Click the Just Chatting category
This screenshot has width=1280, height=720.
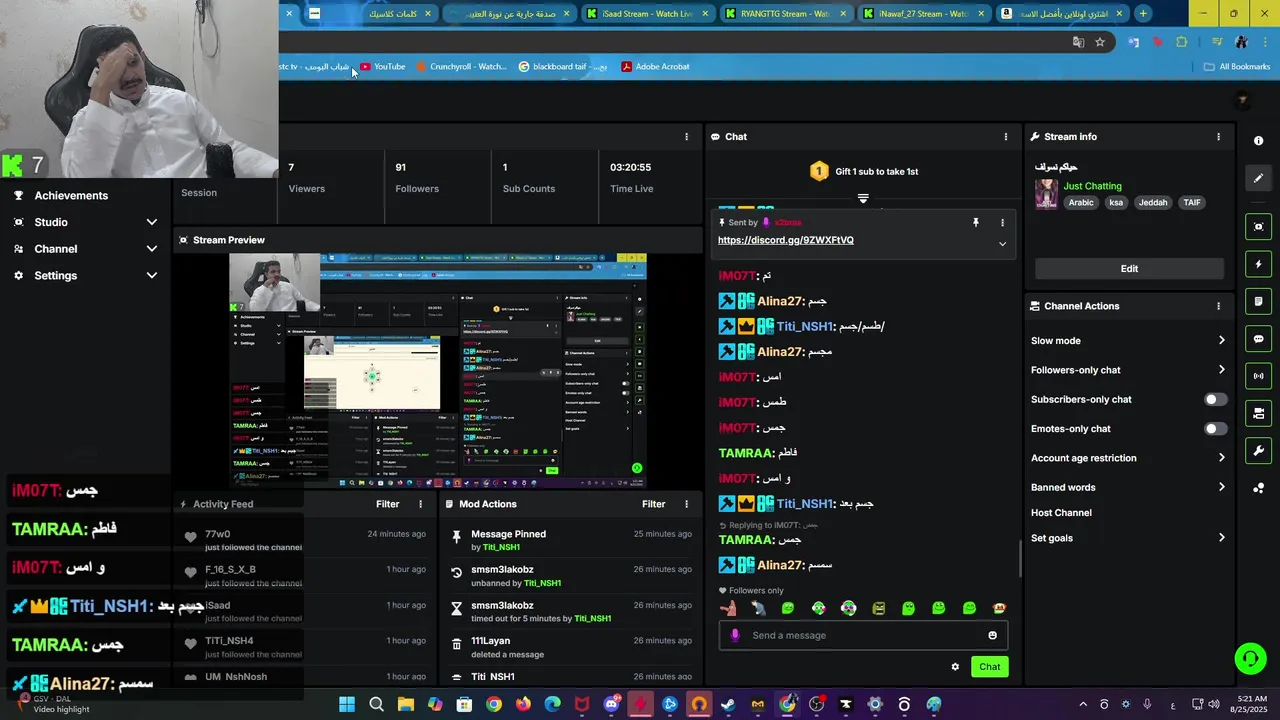click(1092, 186)
